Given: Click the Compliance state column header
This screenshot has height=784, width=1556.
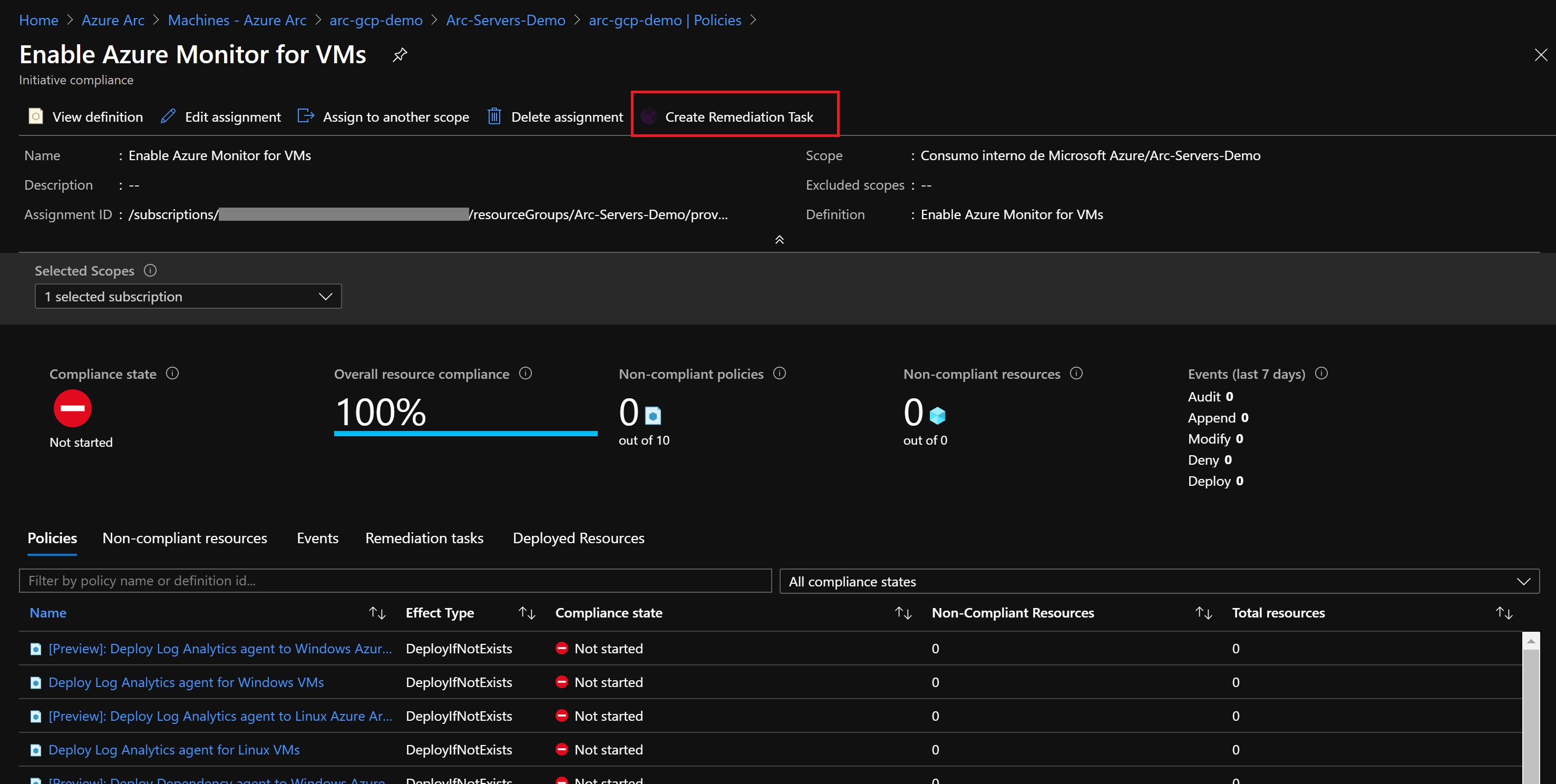Looking at the screenshot, I should pos(608,613).
